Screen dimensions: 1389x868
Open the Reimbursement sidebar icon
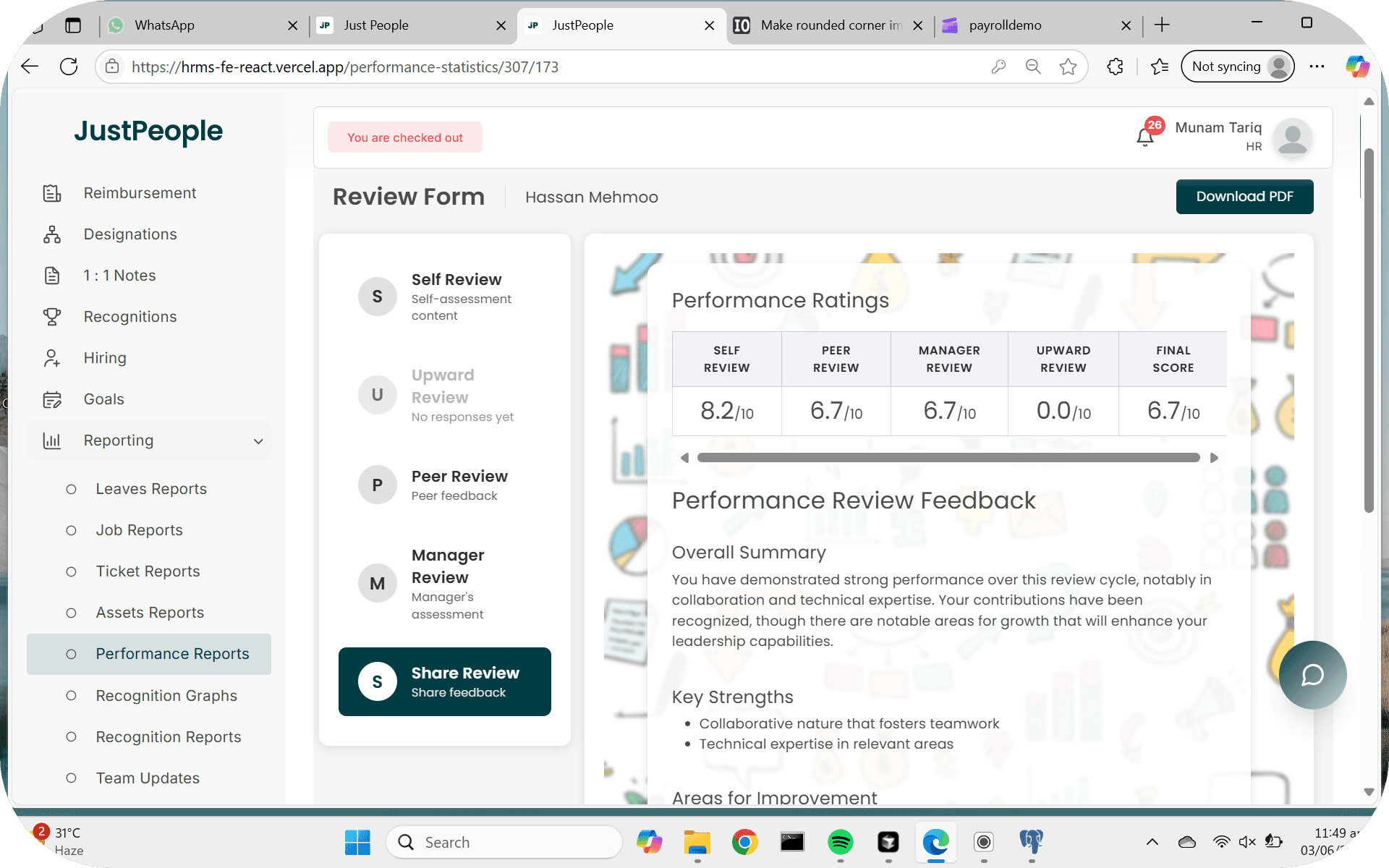coord(52,193)
